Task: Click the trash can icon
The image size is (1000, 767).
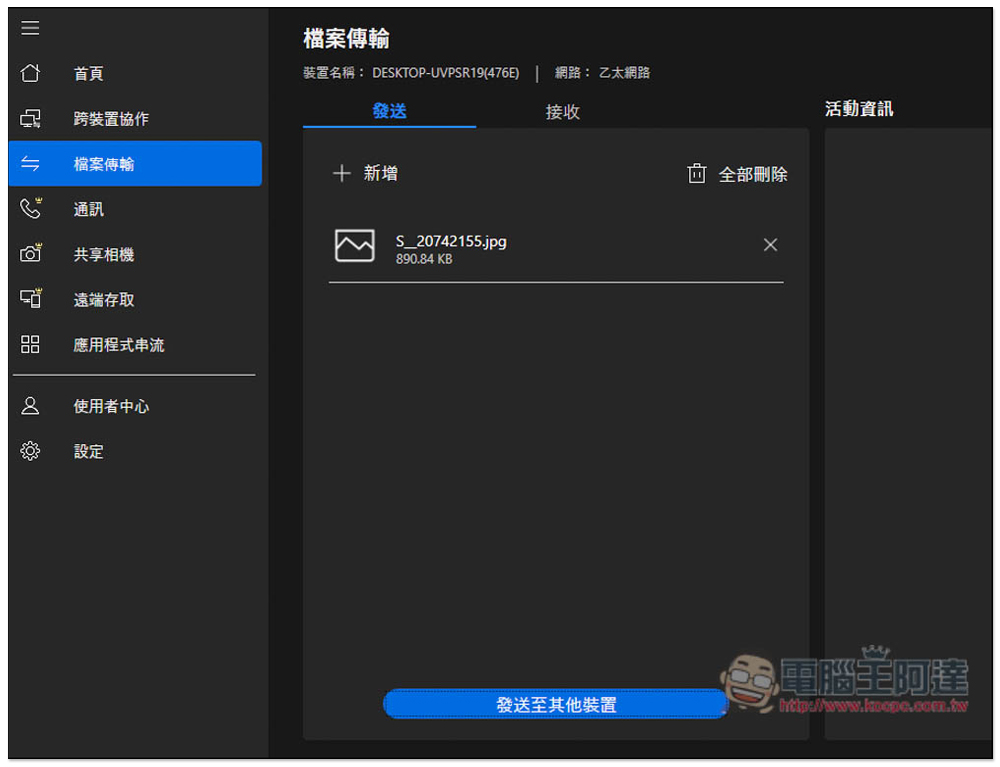Action: coord(696,173)
